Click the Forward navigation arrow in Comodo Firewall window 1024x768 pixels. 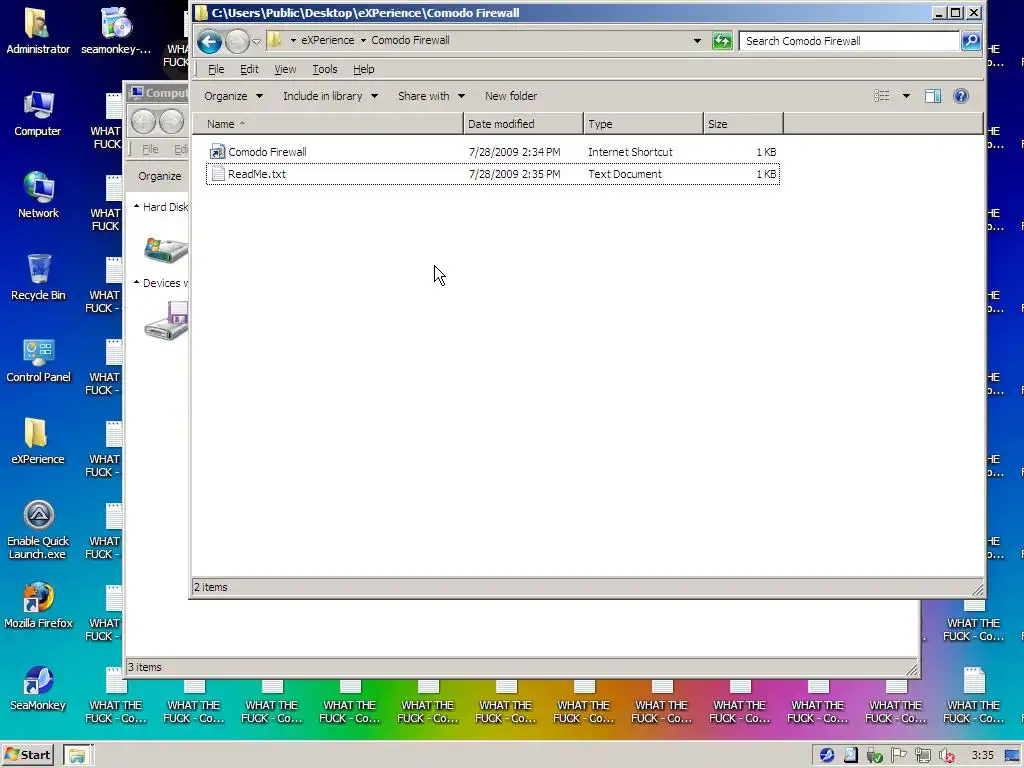coord(238,42)
